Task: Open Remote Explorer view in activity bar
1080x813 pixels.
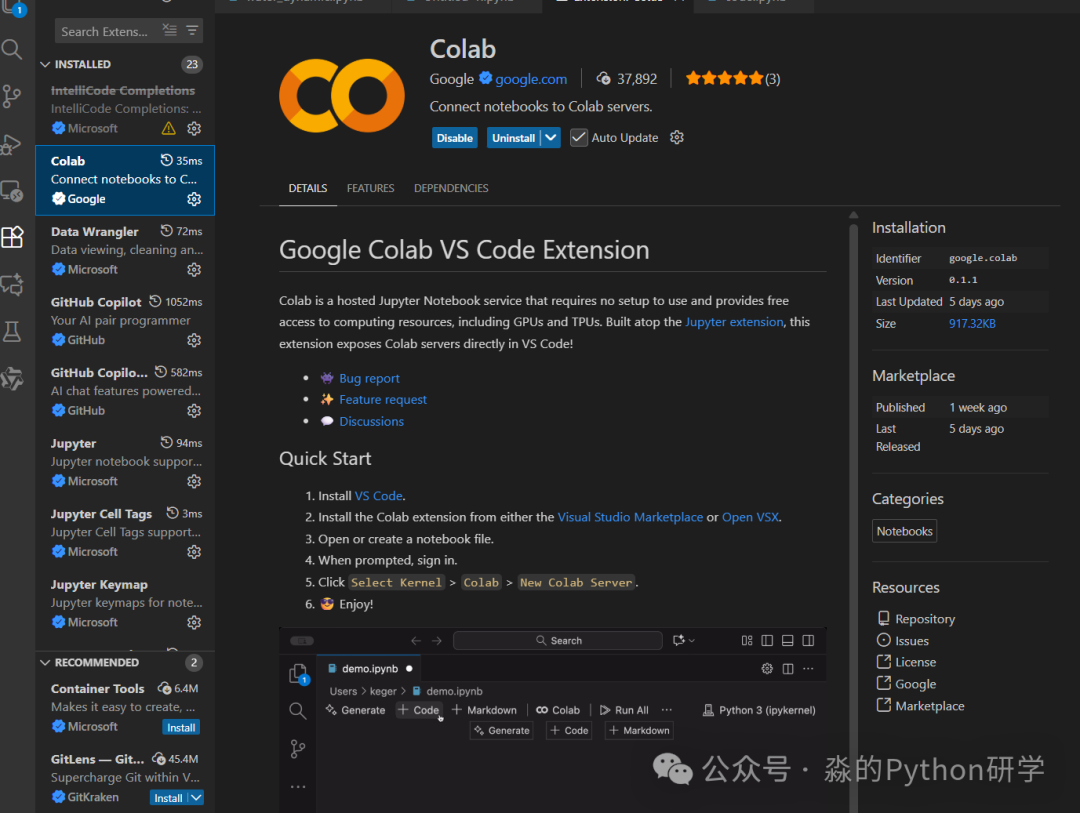Action: coord(12,191)
